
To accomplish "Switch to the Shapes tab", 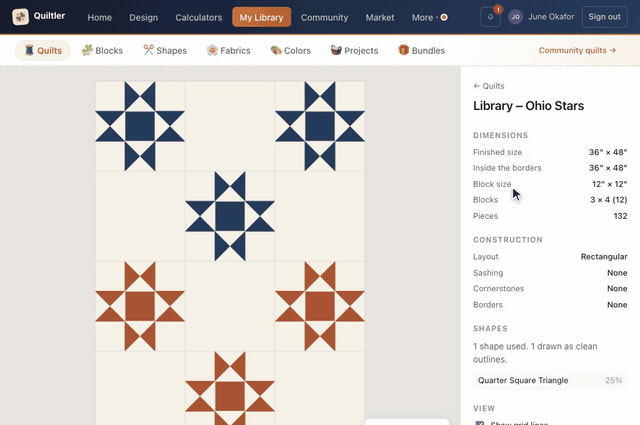I will [165, 50].
